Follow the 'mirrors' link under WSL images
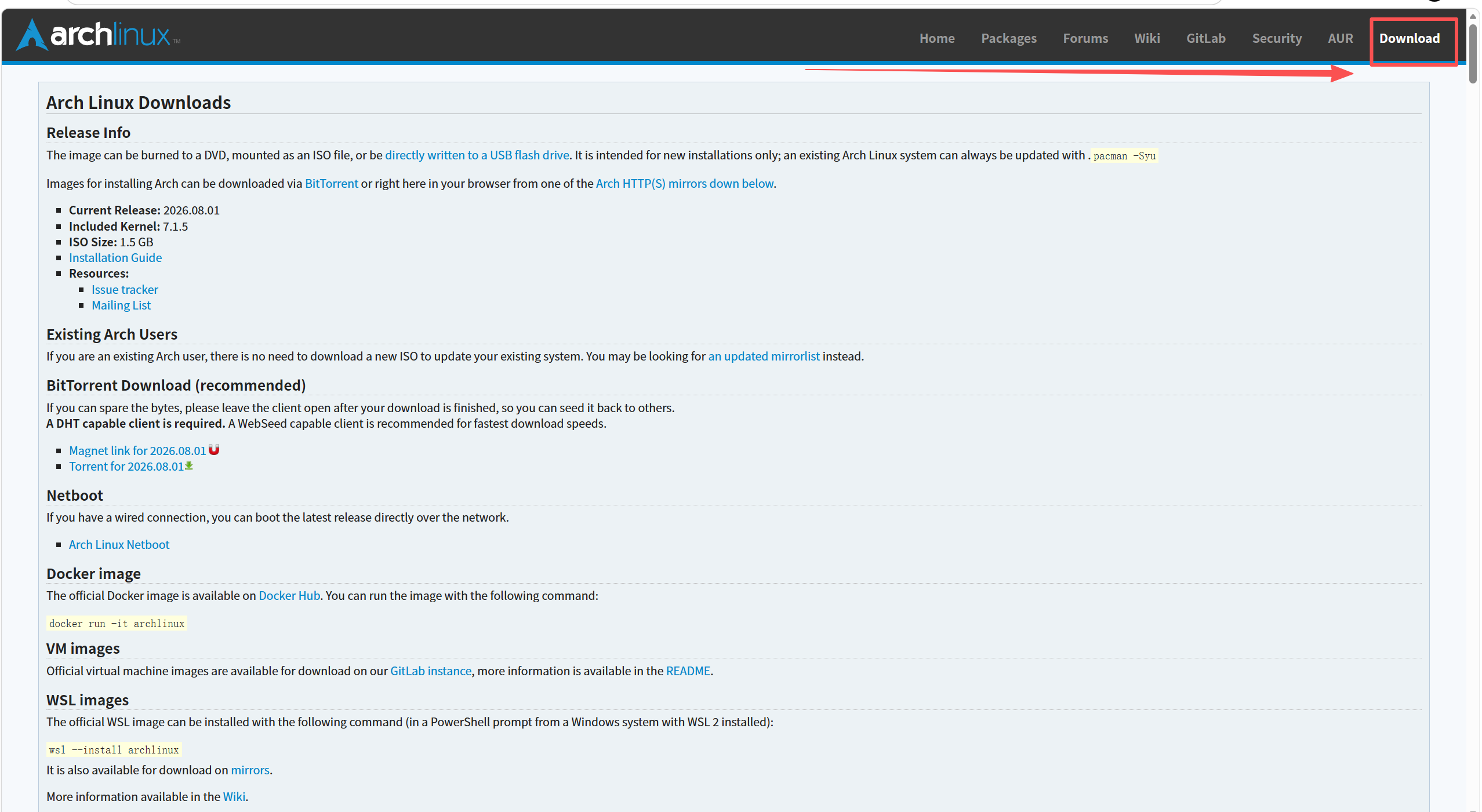Screen dimensions: 1482x812 250,770
